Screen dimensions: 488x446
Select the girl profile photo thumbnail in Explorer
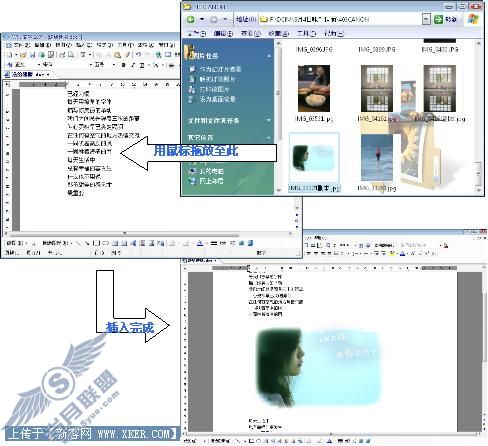(x=314, y=158)
